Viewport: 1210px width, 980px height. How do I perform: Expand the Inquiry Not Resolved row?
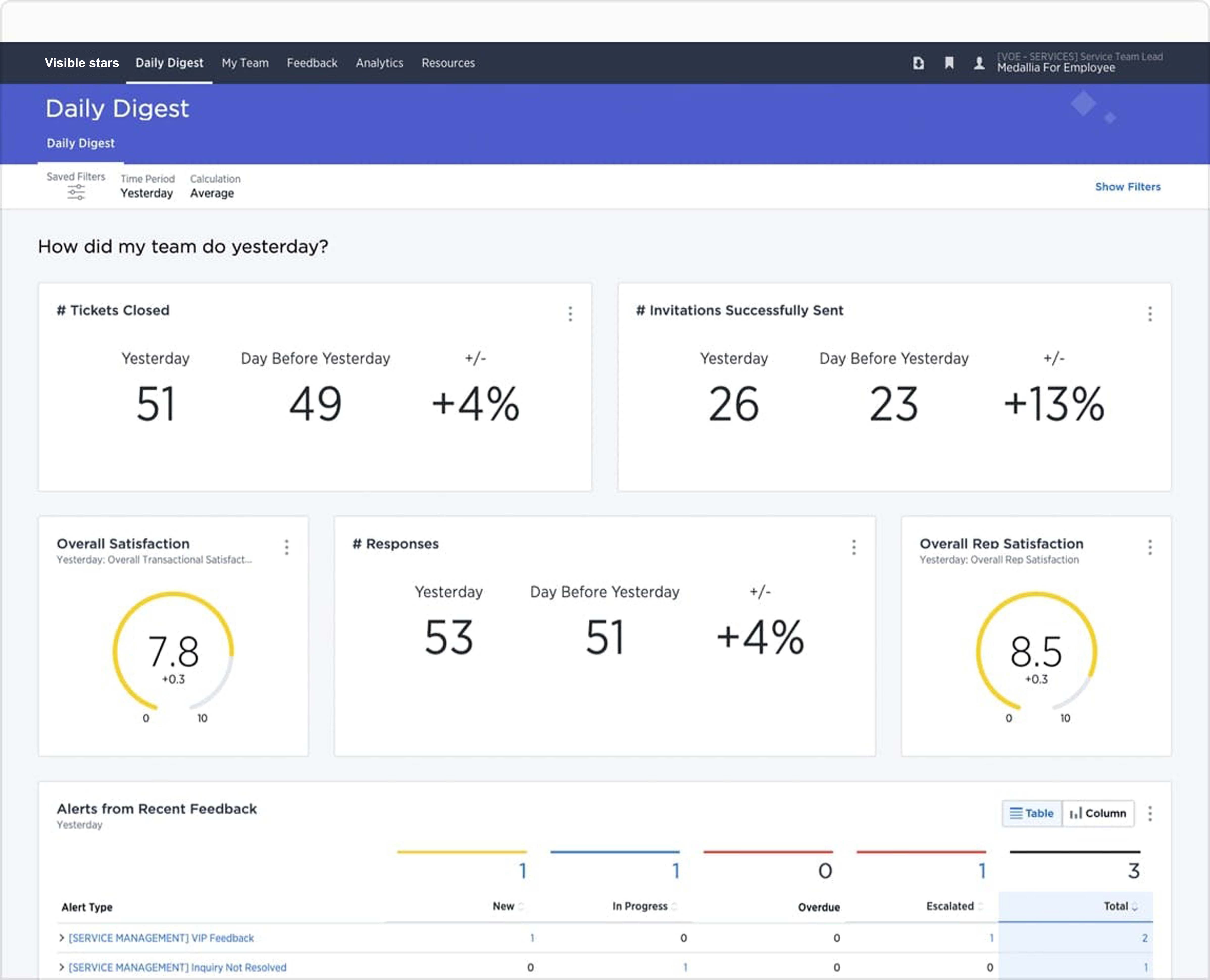62,967
